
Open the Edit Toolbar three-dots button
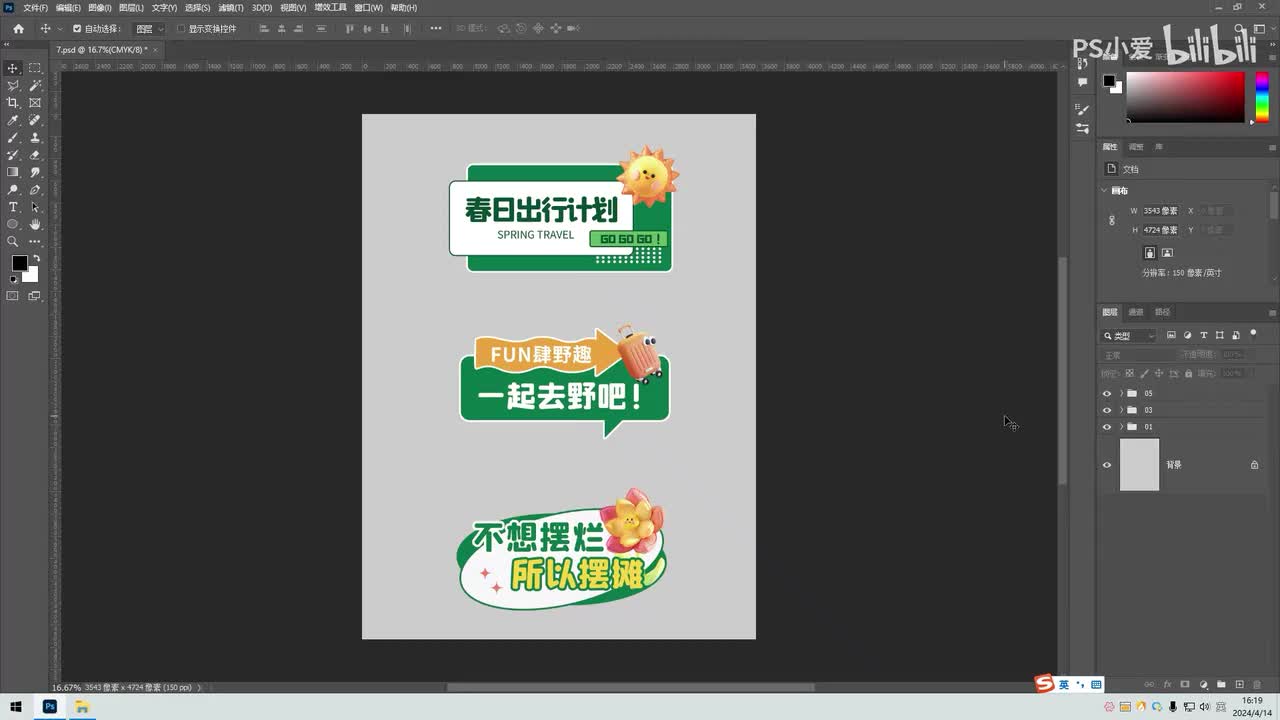(35, 241)
